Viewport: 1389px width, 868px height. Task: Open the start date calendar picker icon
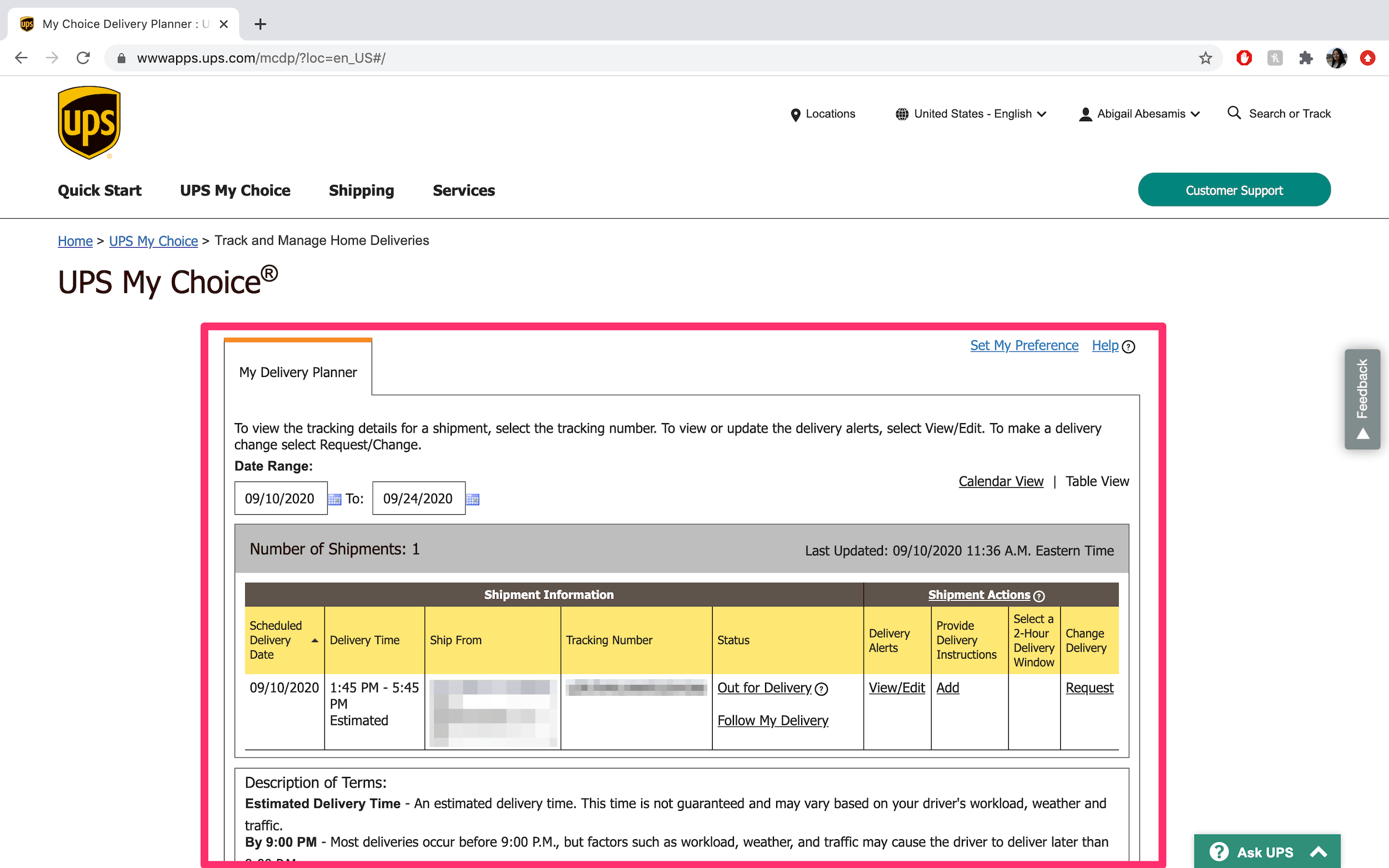335,499
